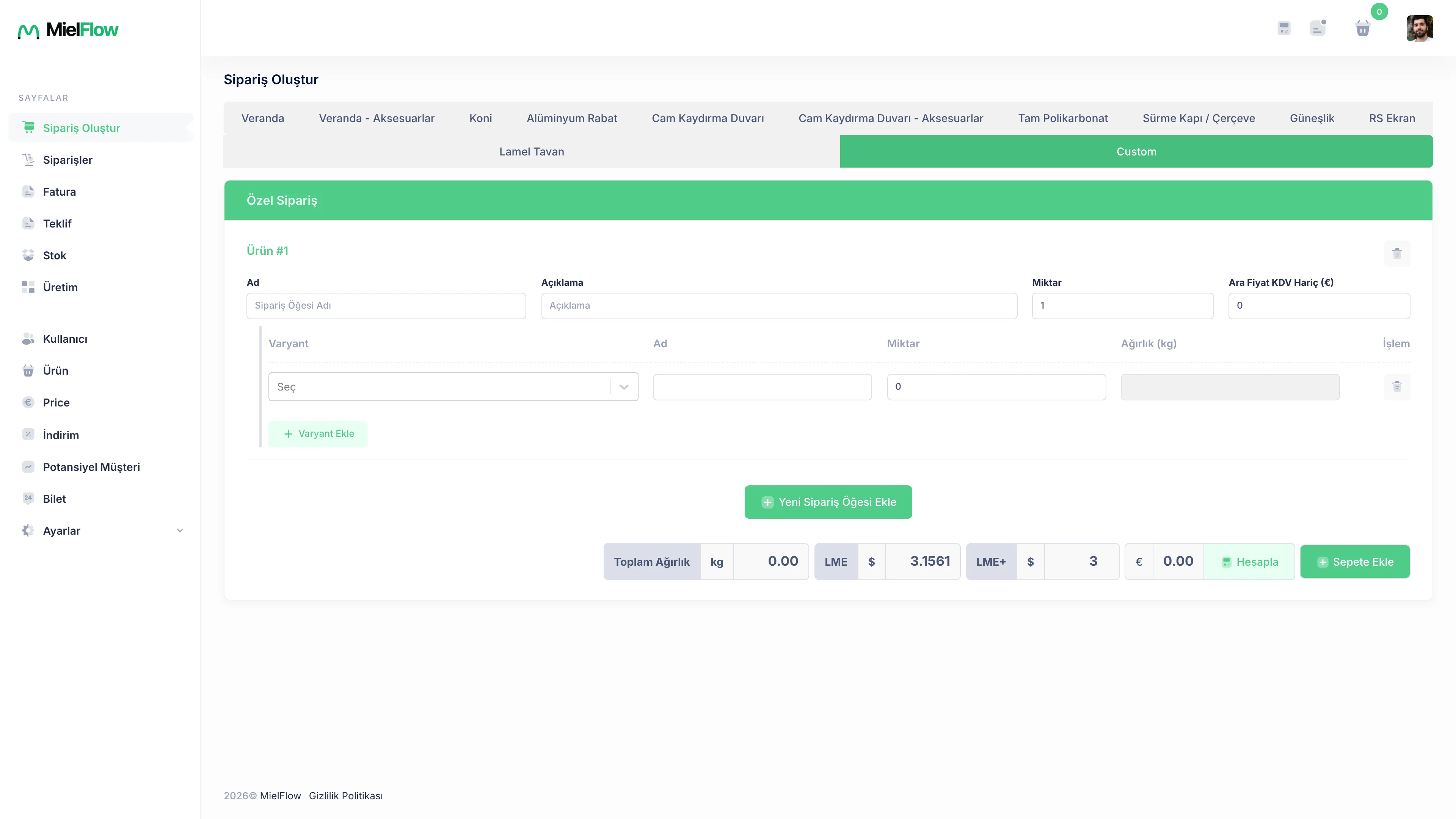Click the euro total 0.00 field
The height and width of the screenshot is (819, 1456).
point(1178,562)
